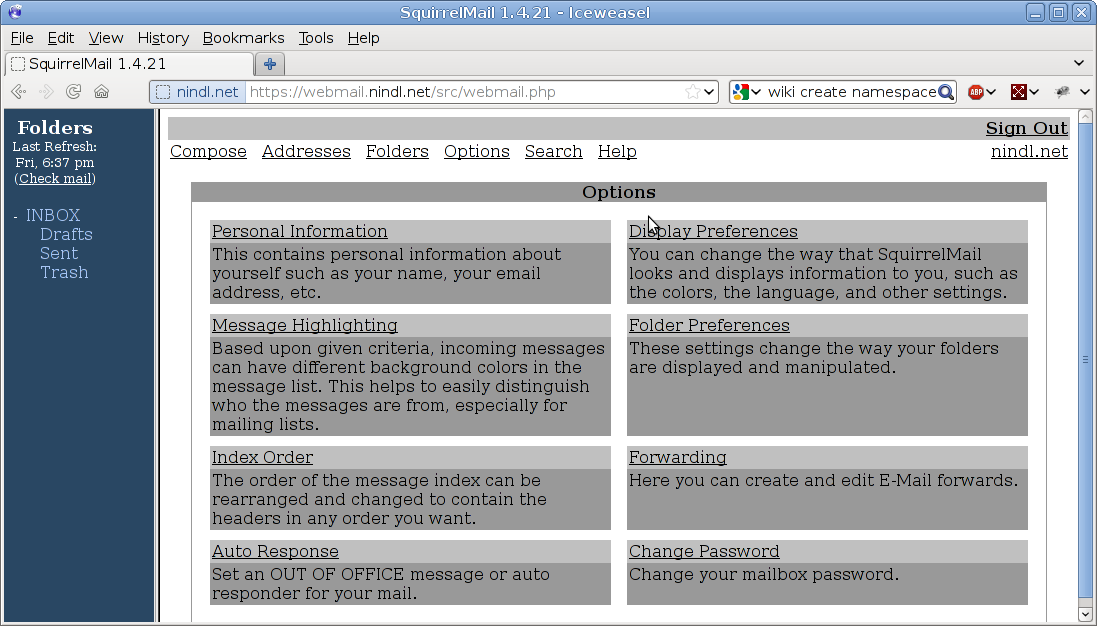Go to the Home page icon
Screen dimensions: 1097x626
coord(101,92)
